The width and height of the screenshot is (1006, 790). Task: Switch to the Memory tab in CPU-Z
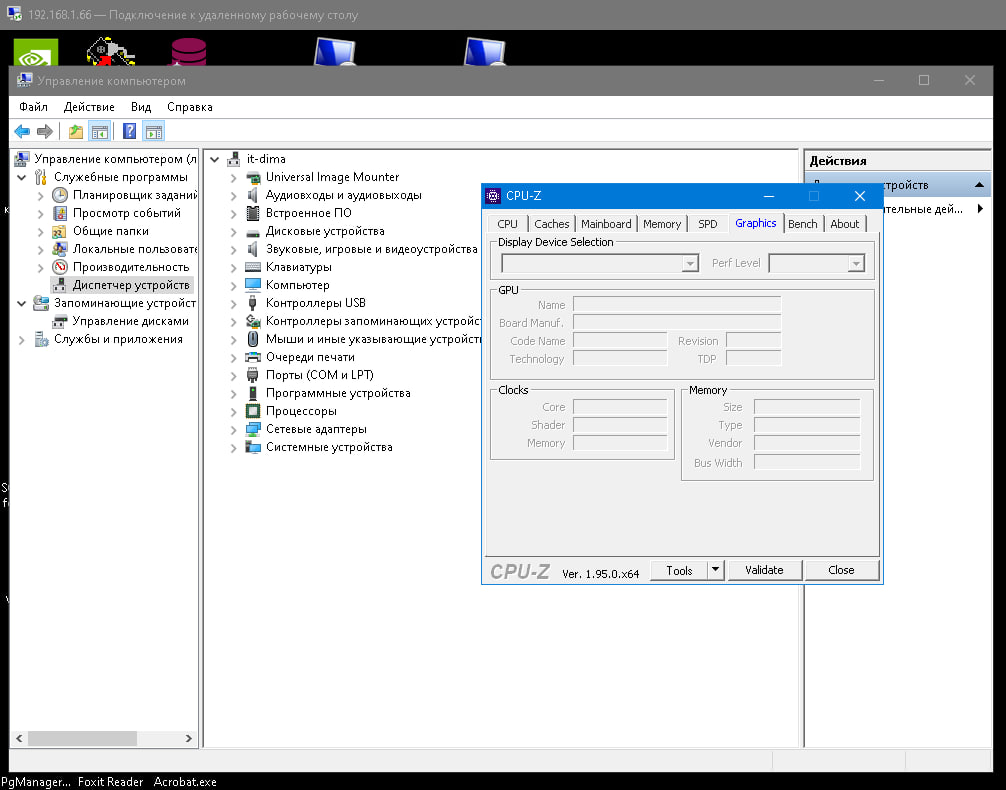662,224
